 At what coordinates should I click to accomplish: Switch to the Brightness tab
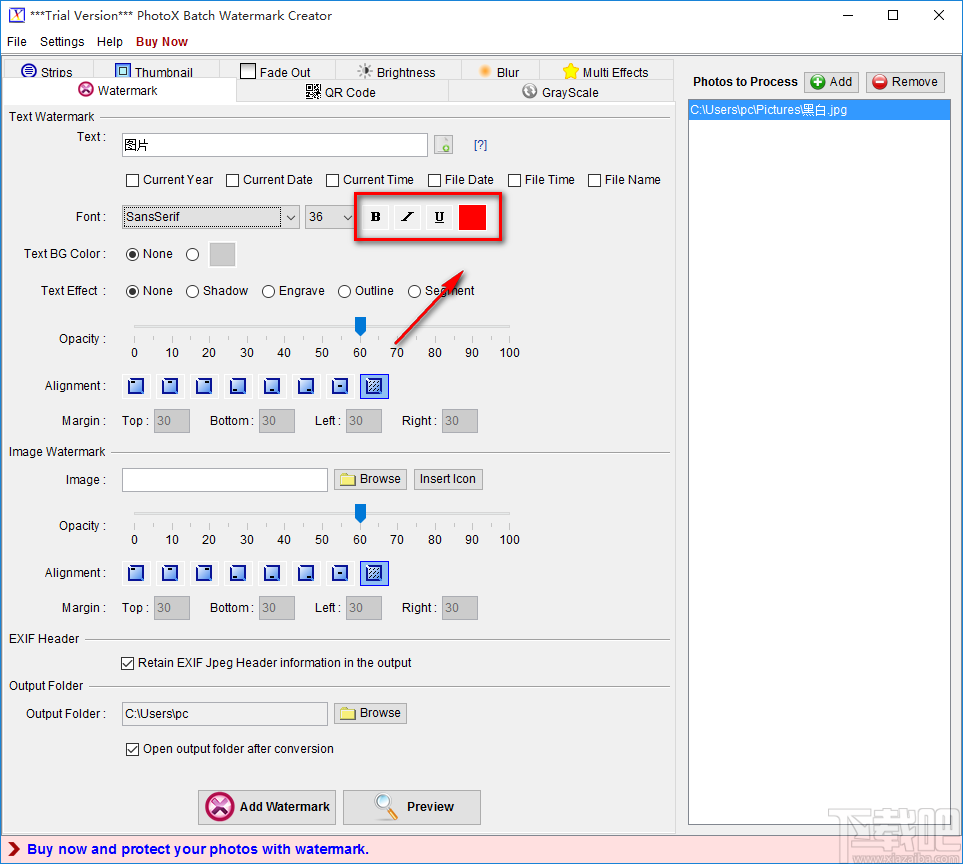397,71
